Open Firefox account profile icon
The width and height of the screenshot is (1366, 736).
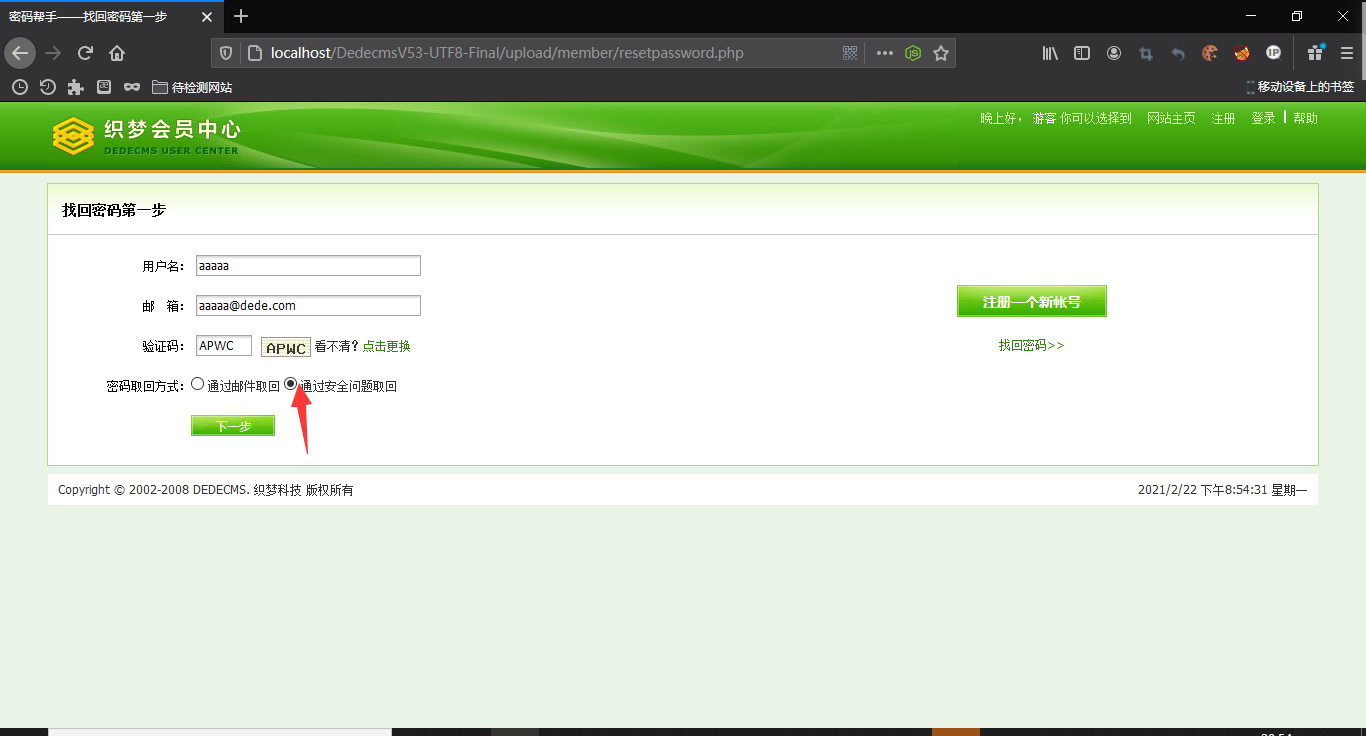(1114, 53)
